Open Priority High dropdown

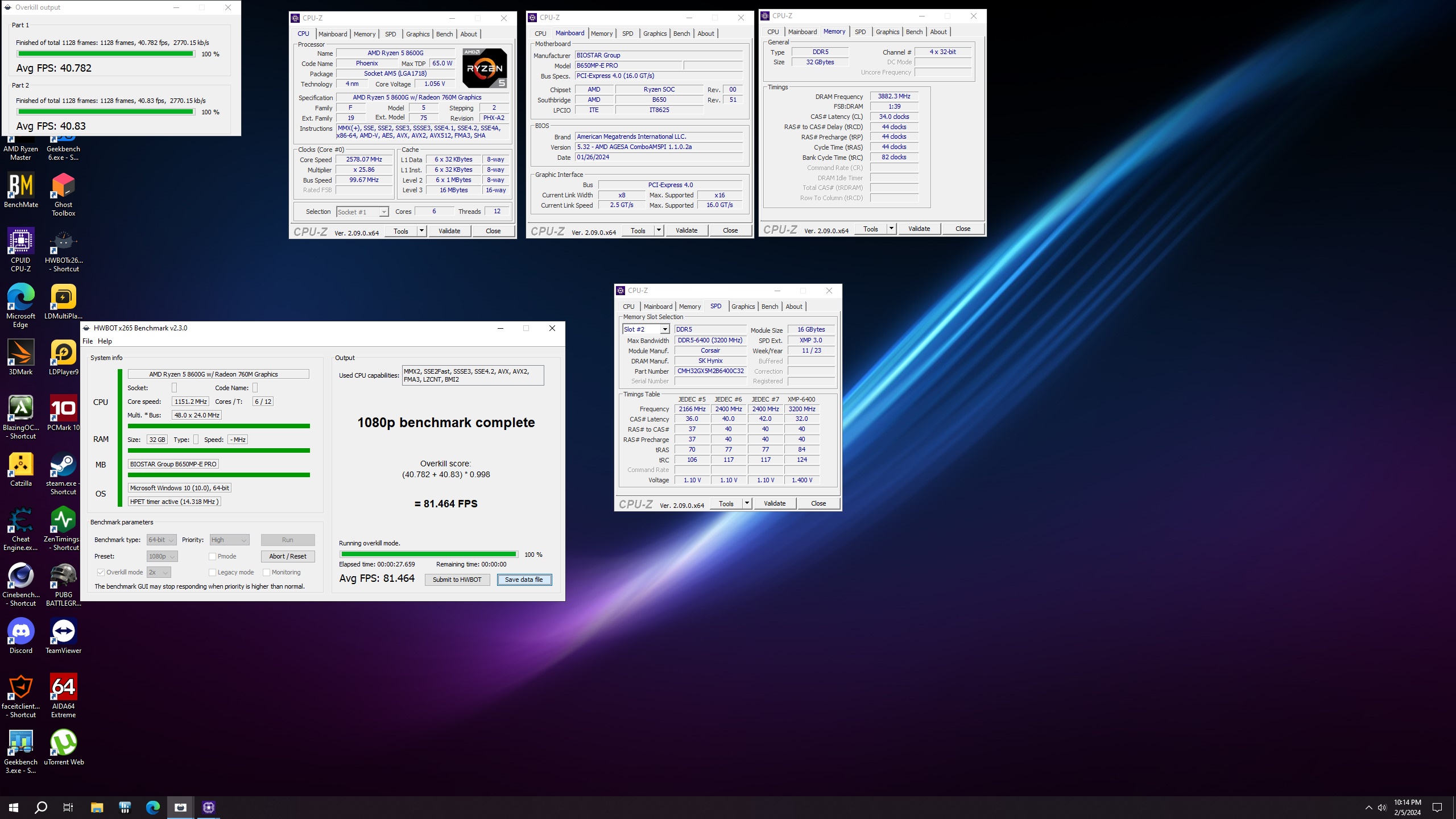pos(229,540)
